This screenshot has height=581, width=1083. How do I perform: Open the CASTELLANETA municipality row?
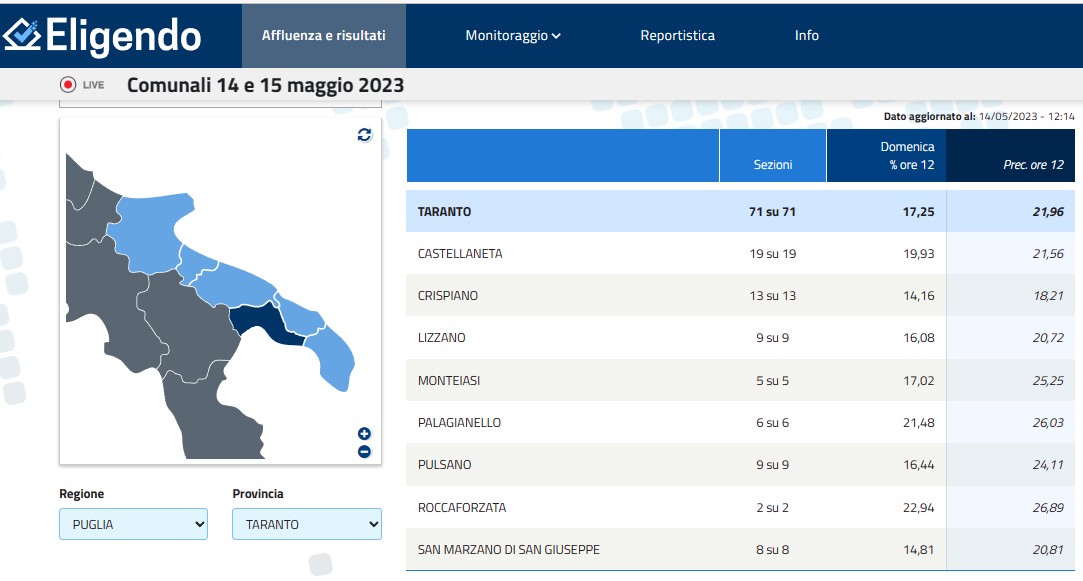(460, 254)
